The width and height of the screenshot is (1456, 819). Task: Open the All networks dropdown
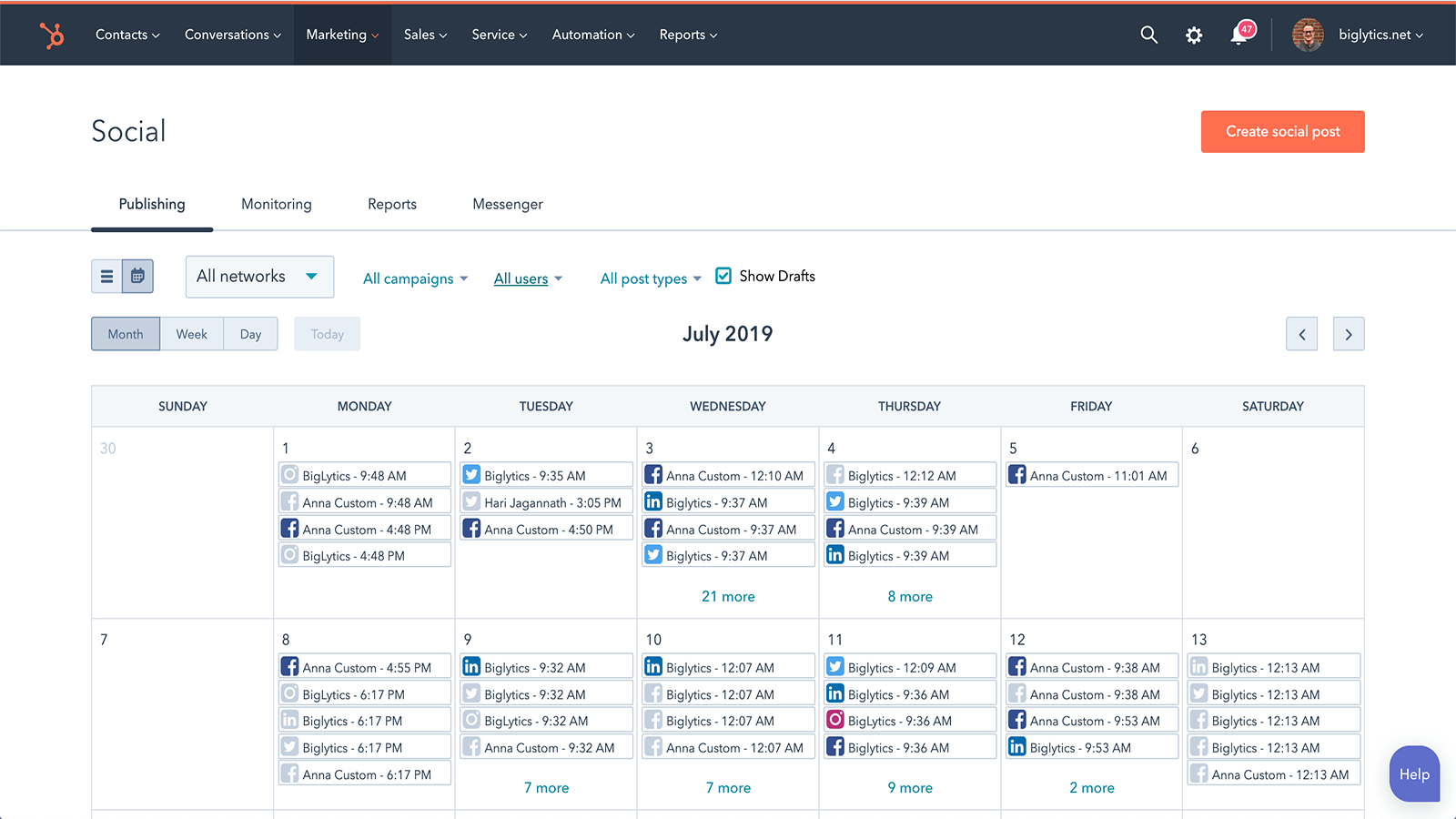click(x=259, y=276)
